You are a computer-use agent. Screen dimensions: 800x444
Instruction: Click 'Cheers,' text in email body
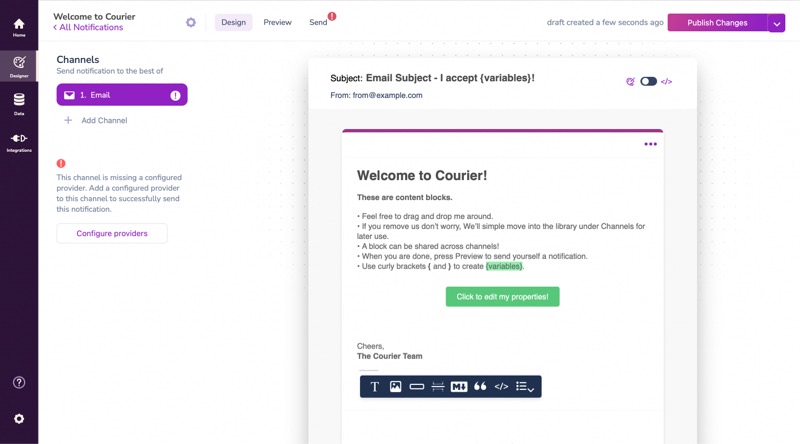(x=370, y=346)
